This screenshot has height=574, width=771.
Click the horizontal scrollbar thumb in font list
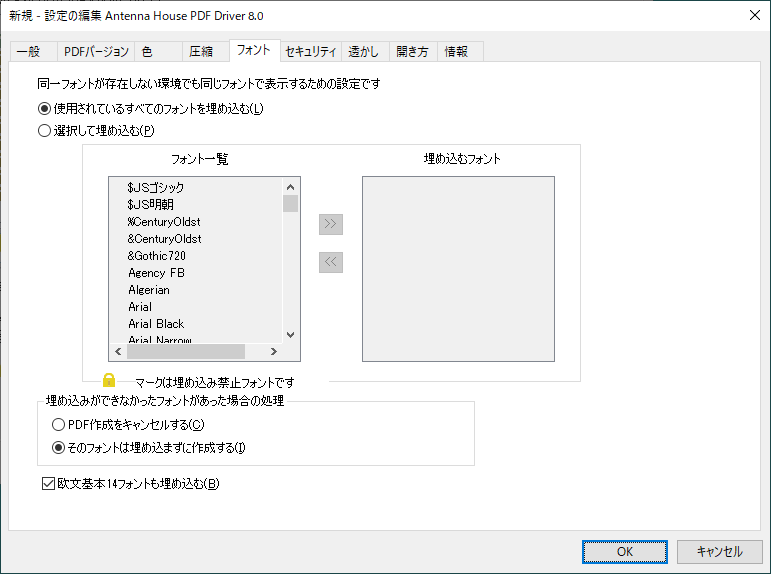(186, 352)
